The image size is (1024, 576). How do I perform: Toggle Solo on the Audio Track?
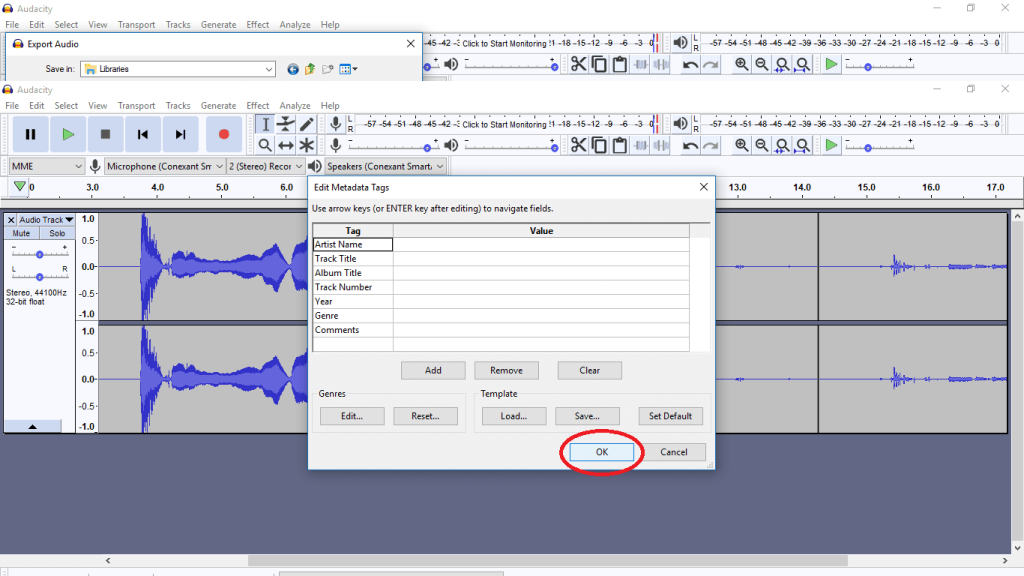coord(57,233)
